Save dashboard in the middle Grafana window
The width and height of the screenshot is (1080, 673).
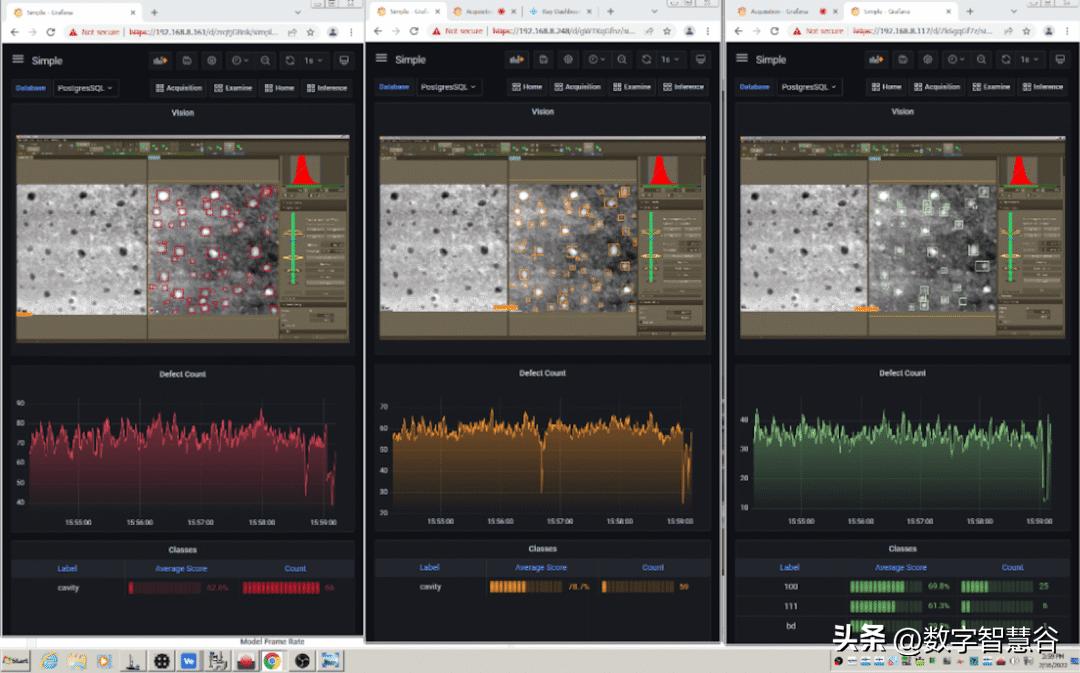click(543, 59)
